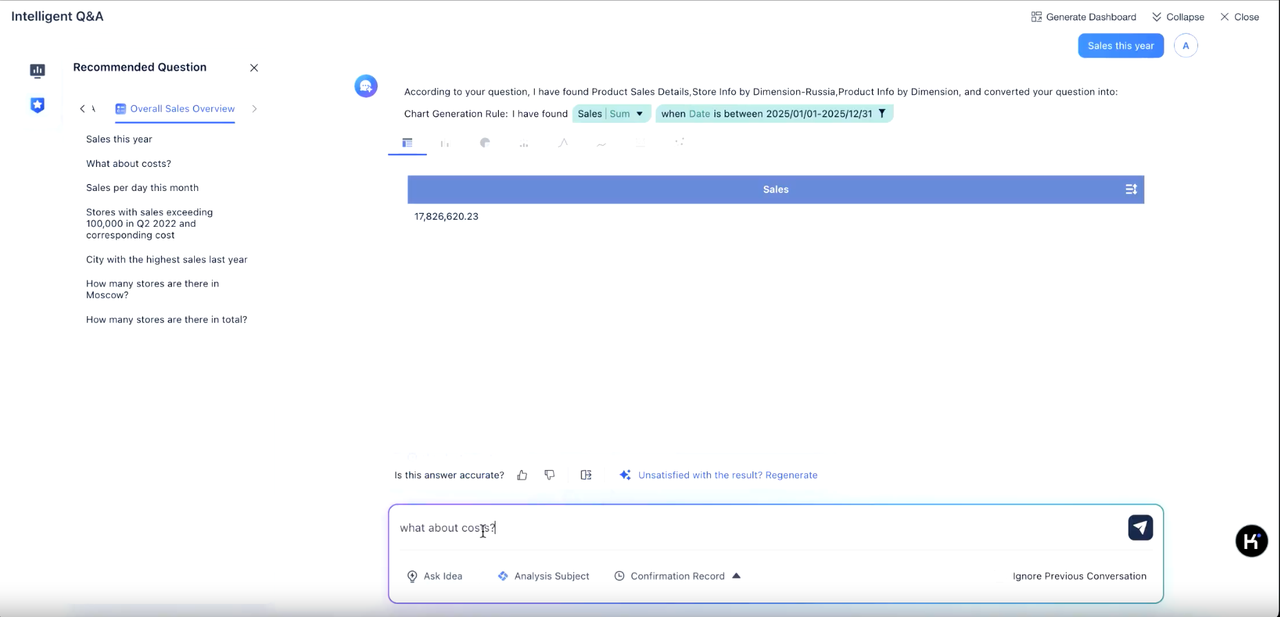The image size is (1280, 617).
Task: Click the question text input field
Action: (x=750, y=528)
